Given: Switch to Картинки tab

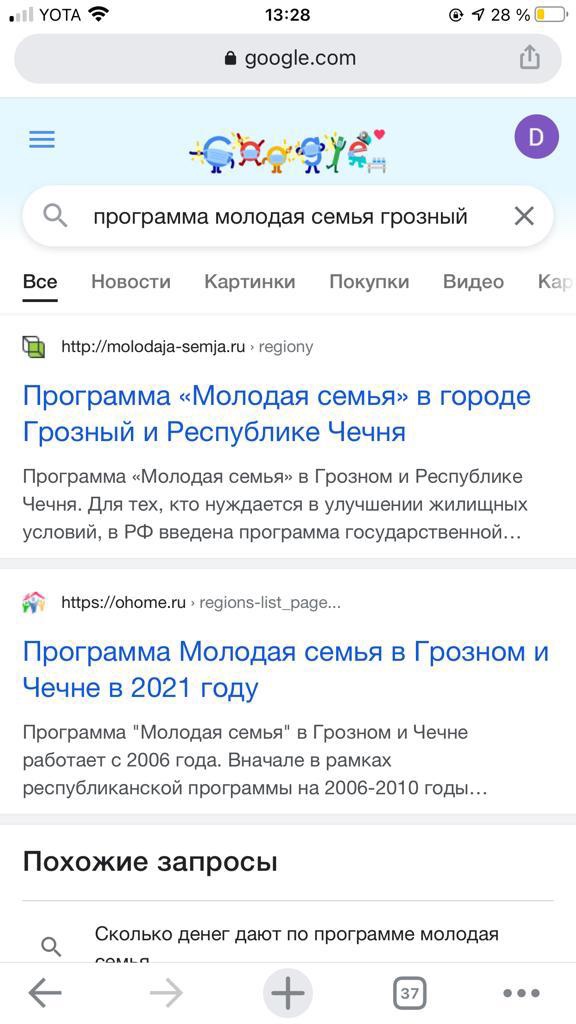Looking at the screenshot, I should pyautogui.click(x=249, y=281).
